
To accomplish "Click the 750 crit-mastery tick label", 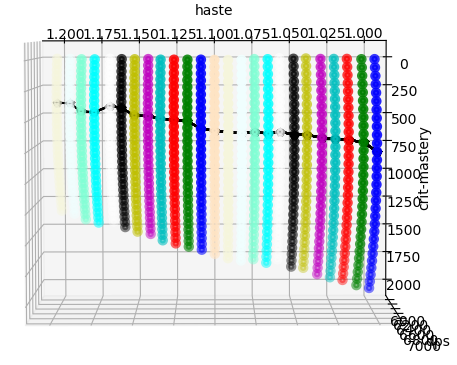I will pyautogui.click(x=404, y=147).
